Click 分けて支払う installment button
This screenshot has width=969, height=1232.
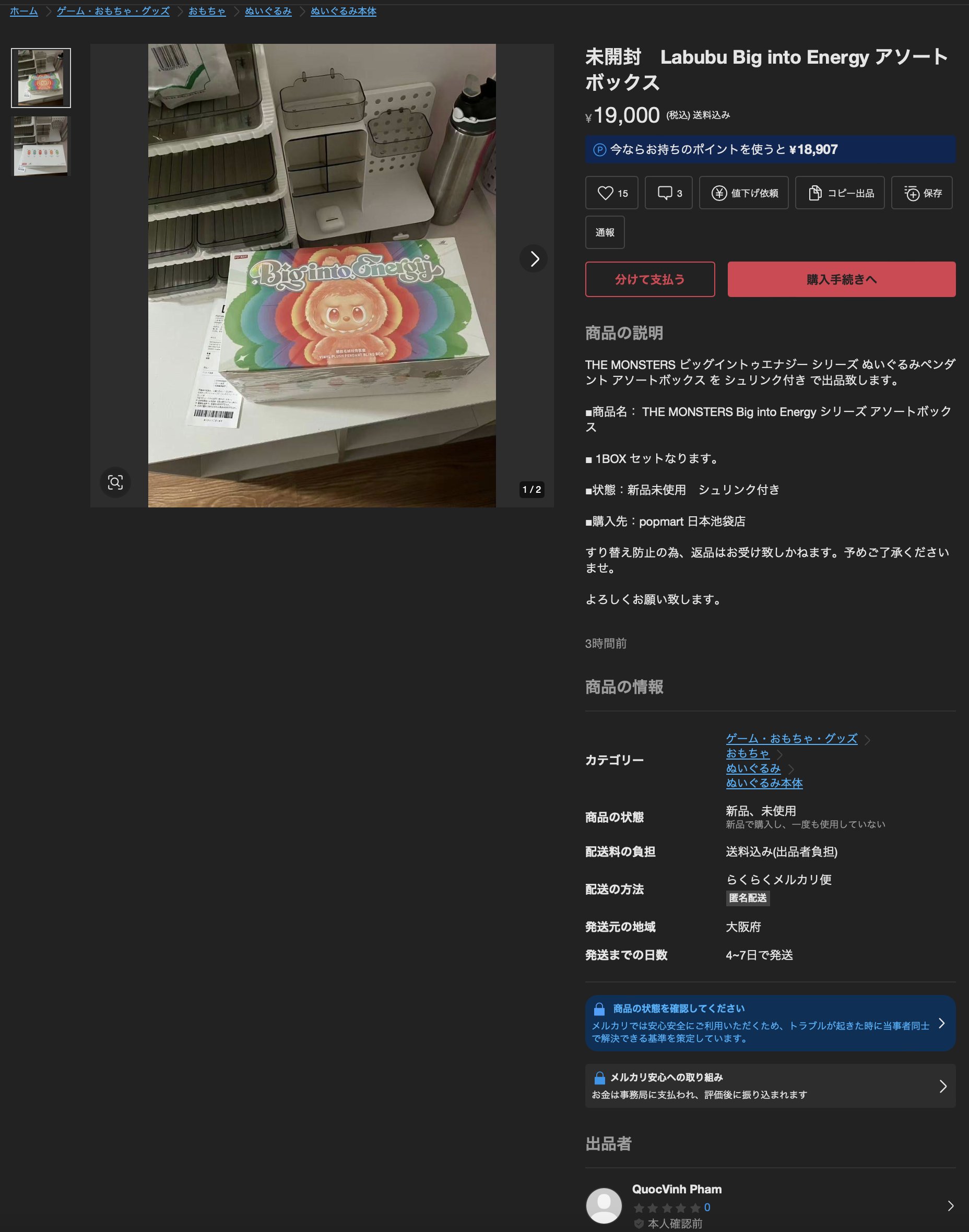coord(650,279)
